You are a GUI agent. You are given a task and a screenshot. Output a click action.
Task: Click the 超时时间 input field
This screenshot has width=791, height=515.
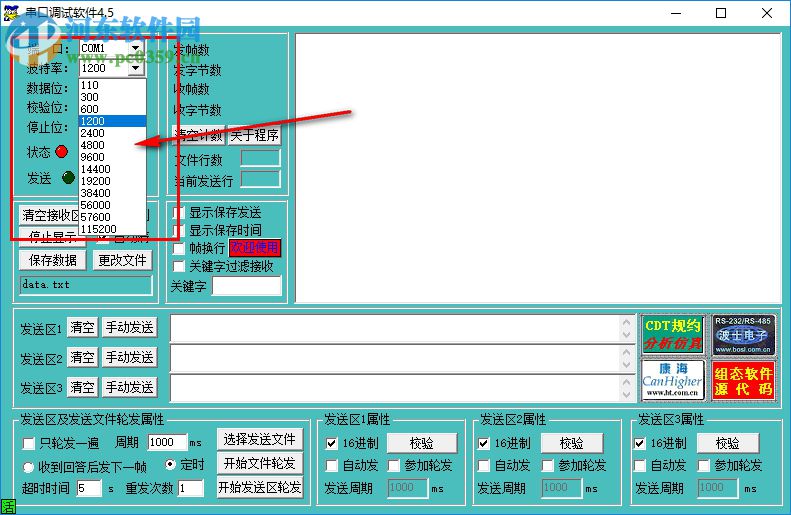pos(89,488)
